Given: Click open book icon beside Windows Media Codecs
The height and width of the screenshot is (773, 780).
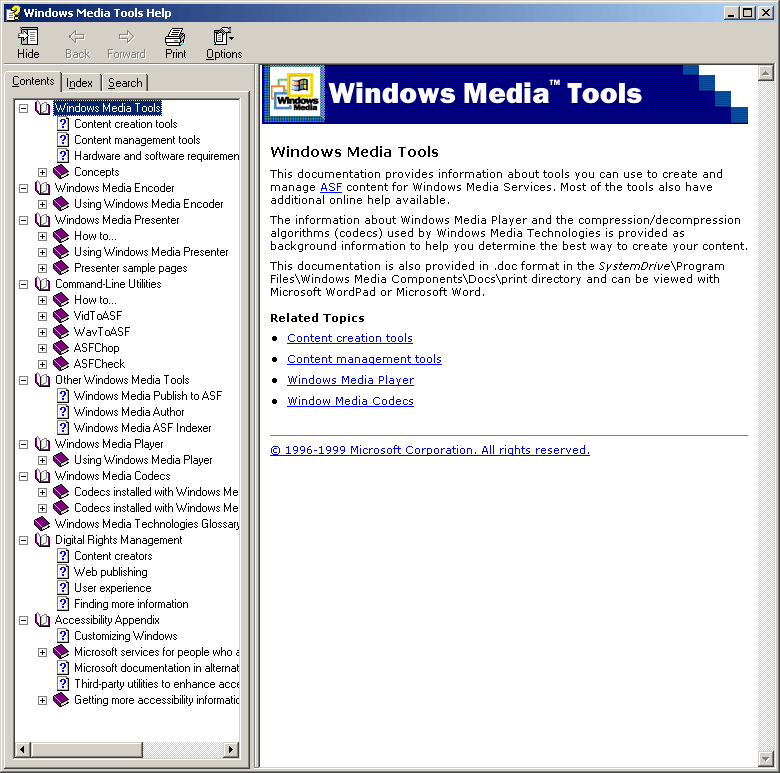Looking at the screenshot, I should [x=43, y=476].
